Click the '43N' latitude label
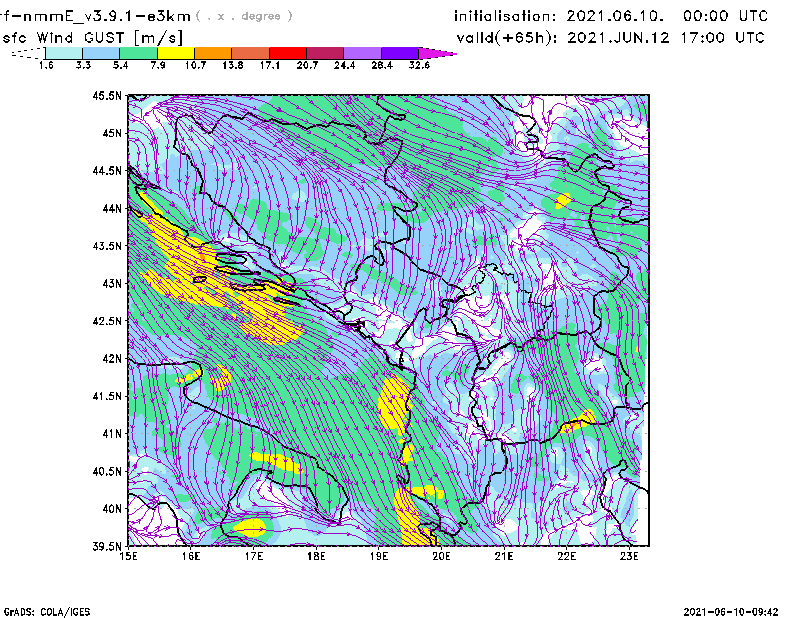The height and width of the screenshot is (618, 800). tap(112, 283)
